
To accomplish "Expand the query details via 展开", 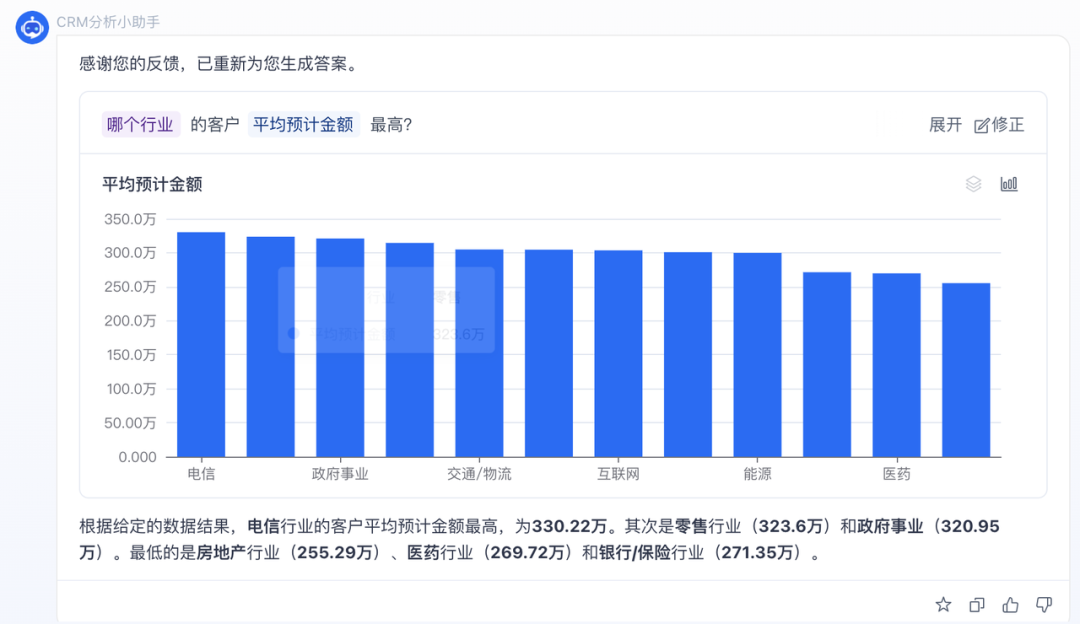I will (x=944, y=124).
